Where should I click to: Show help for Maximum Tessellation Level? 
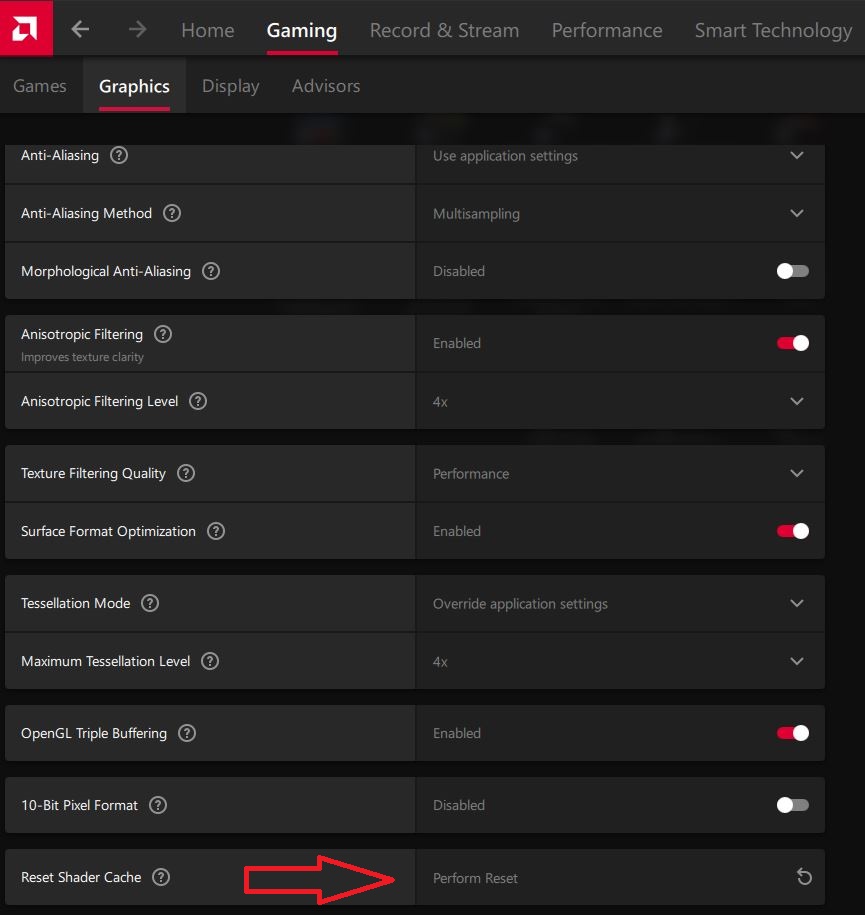tap(210, 661)
